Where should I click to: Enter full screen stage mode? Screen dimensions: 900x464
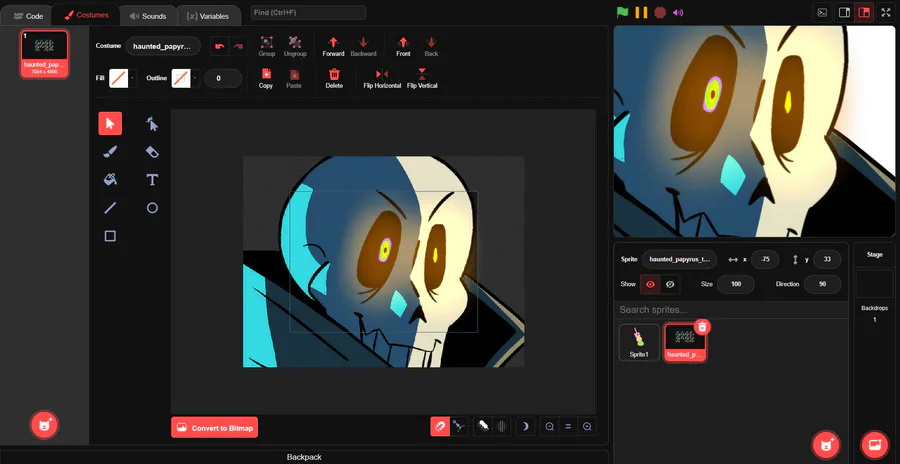point(887,13)
